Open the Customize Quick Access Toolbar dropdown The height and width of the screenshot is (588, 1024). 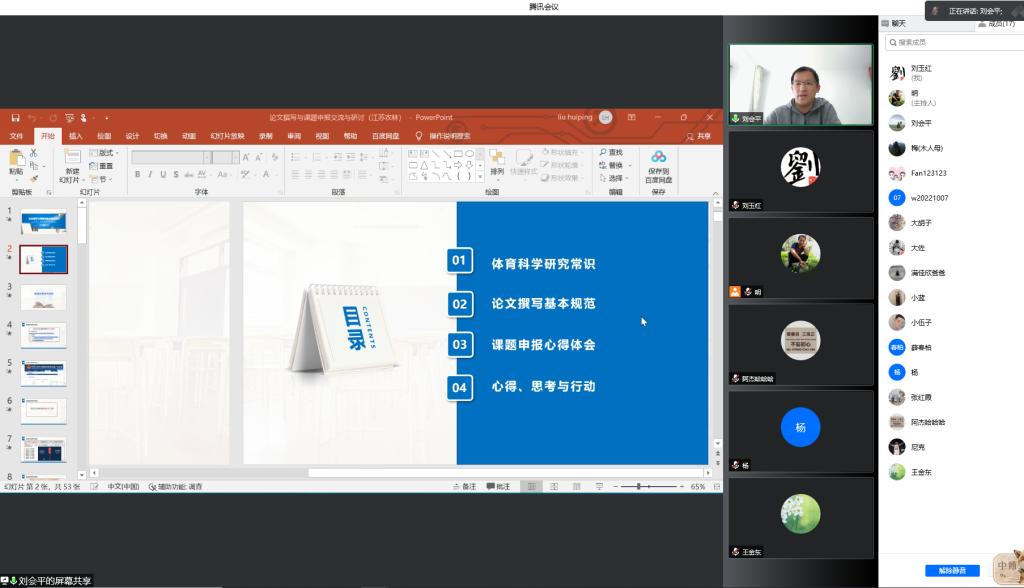[x=106, y=118]
